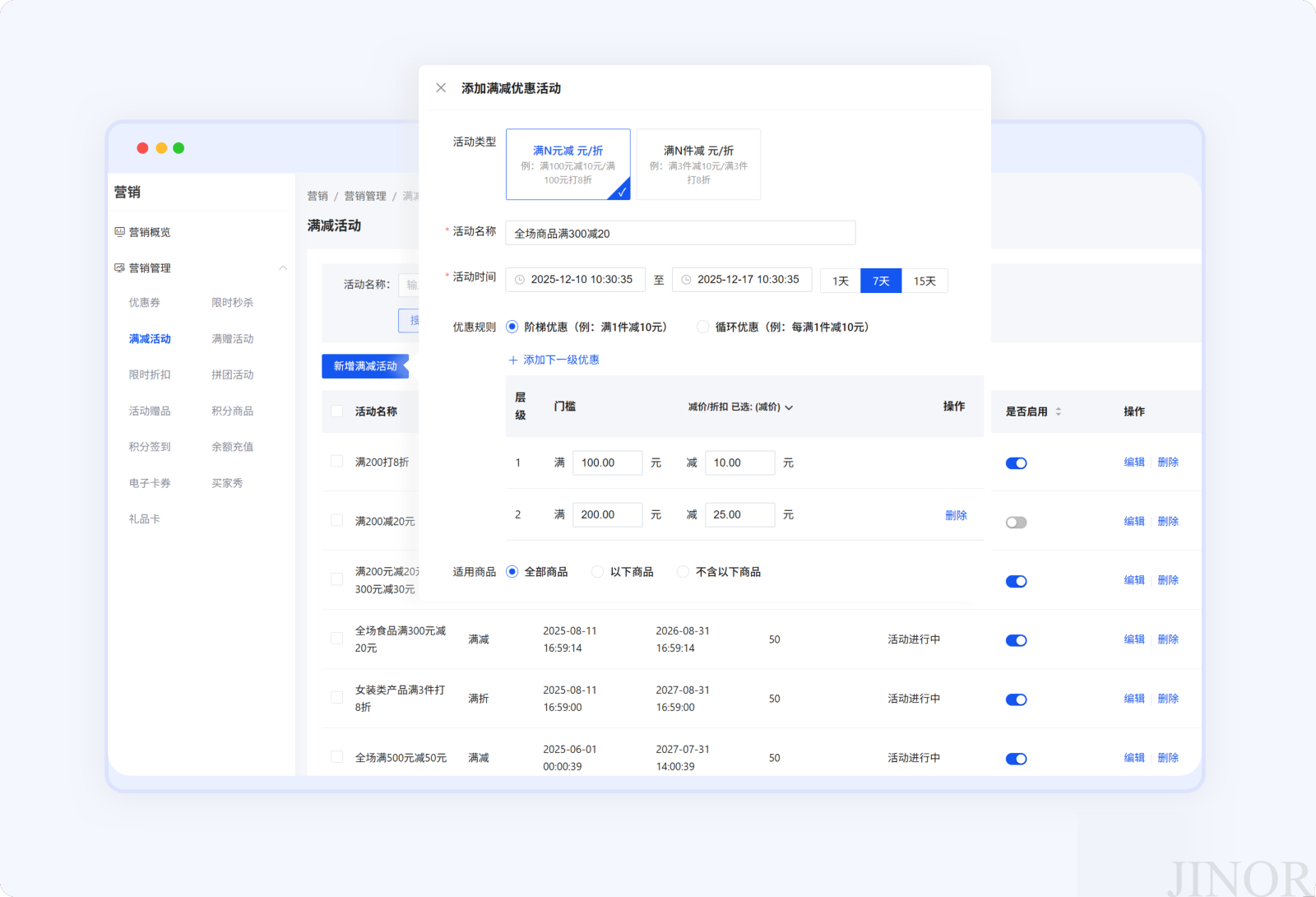Choose the 7天 duration button
1316x897 pixels.
tap(881, 281)
